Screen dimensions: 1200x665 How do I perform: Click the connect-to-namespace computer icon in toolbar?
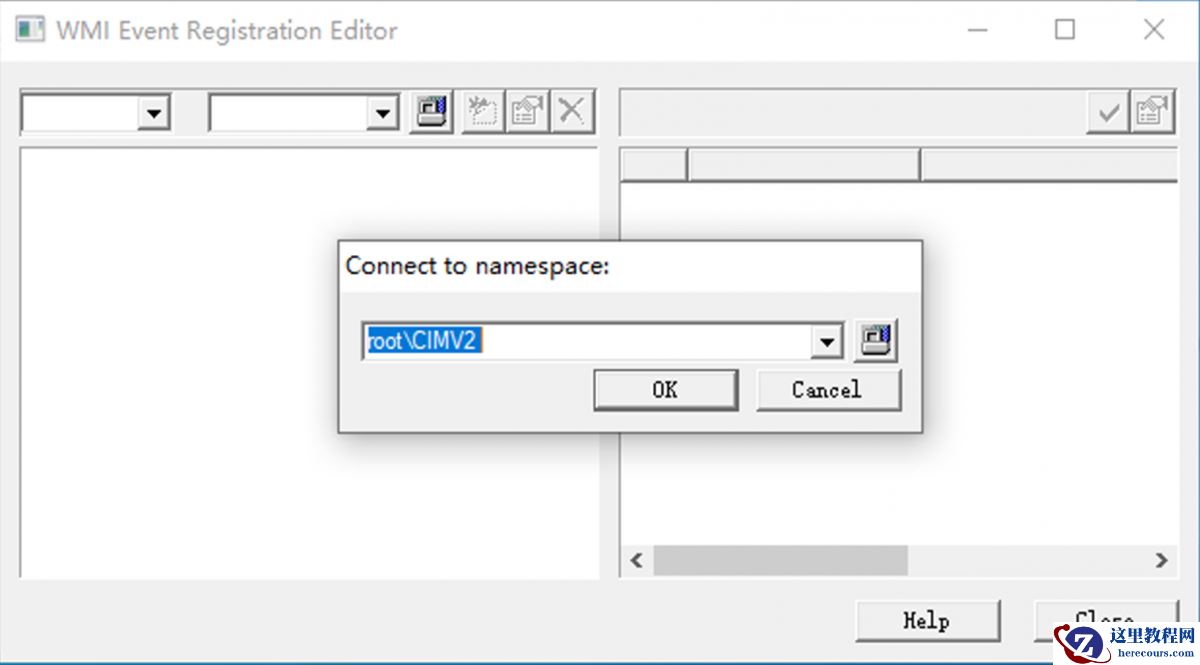click(x=433, y=111)
